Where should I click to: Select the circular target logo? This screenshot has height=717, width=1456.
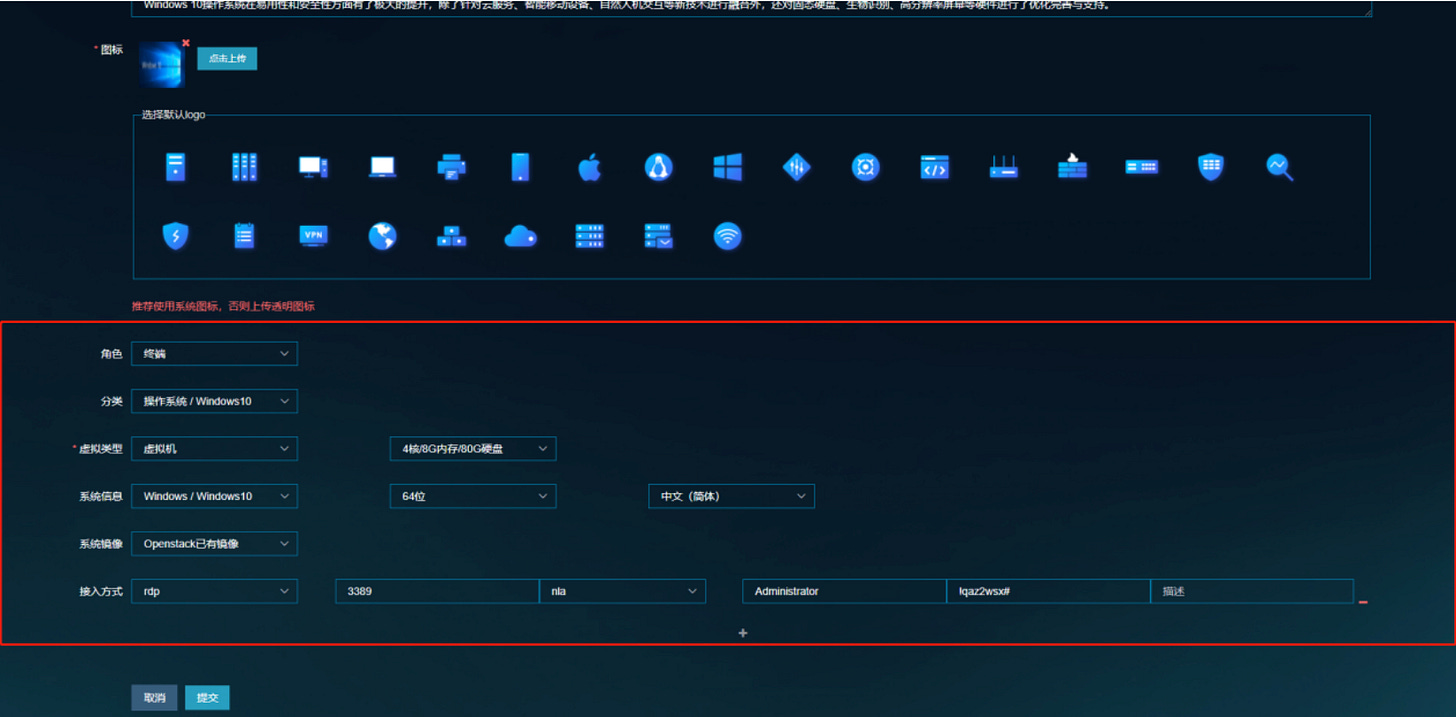tap(866, 167)
